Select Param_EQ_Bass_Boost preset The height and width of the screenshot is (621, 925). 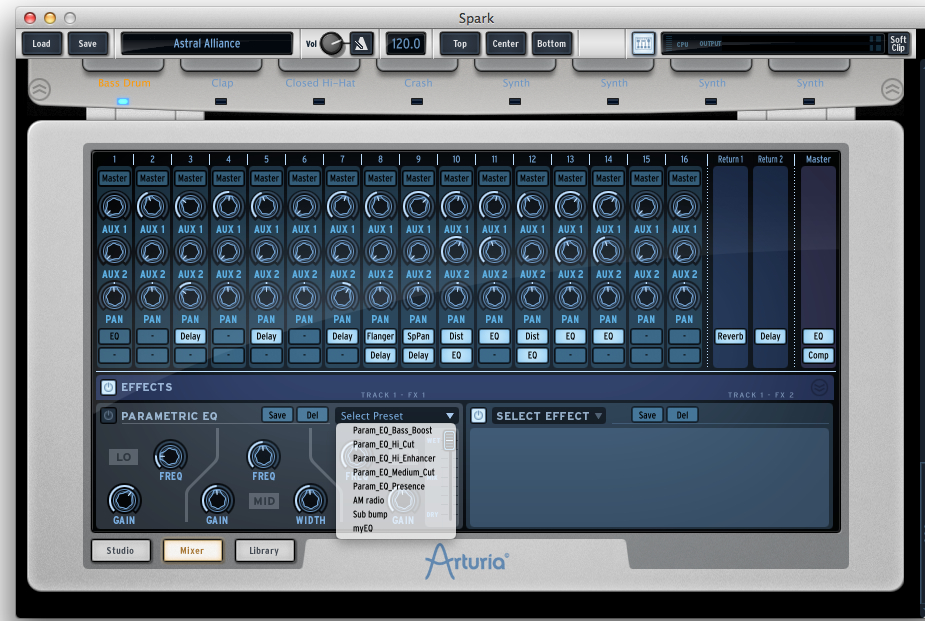pos(392,431)
